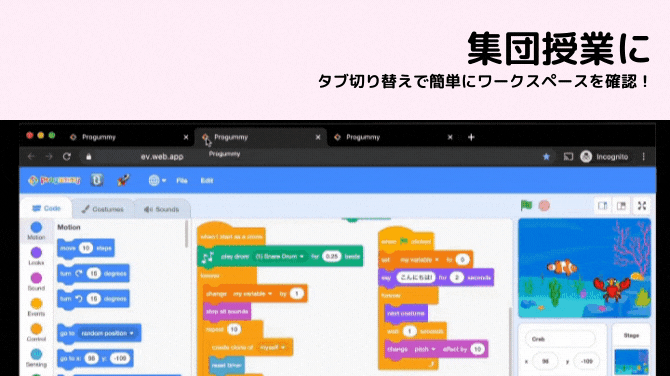Screen dimensions: 670x376
Task: Click the lock icon in address bar
Action: click(88, 157)
